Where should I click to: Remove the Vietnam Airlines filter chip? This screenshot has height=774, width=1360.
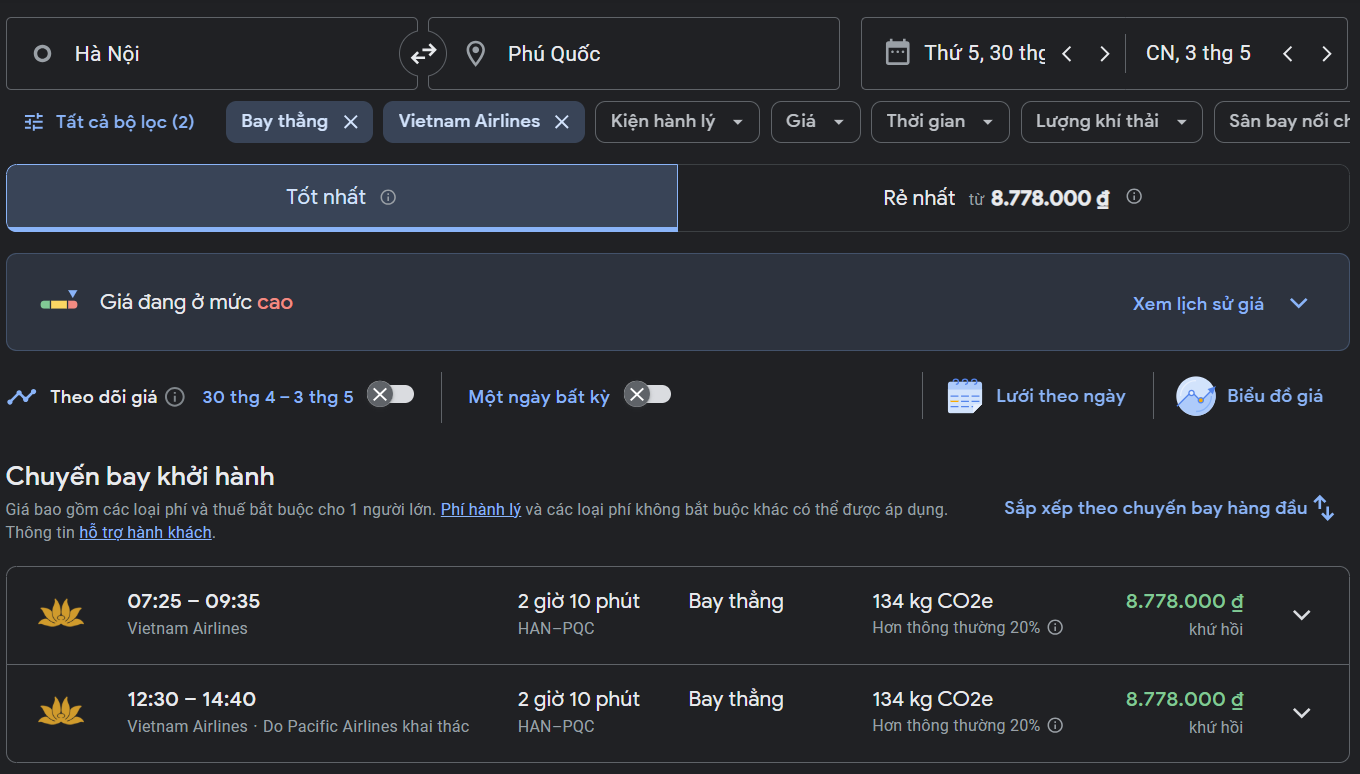[562, 122]
